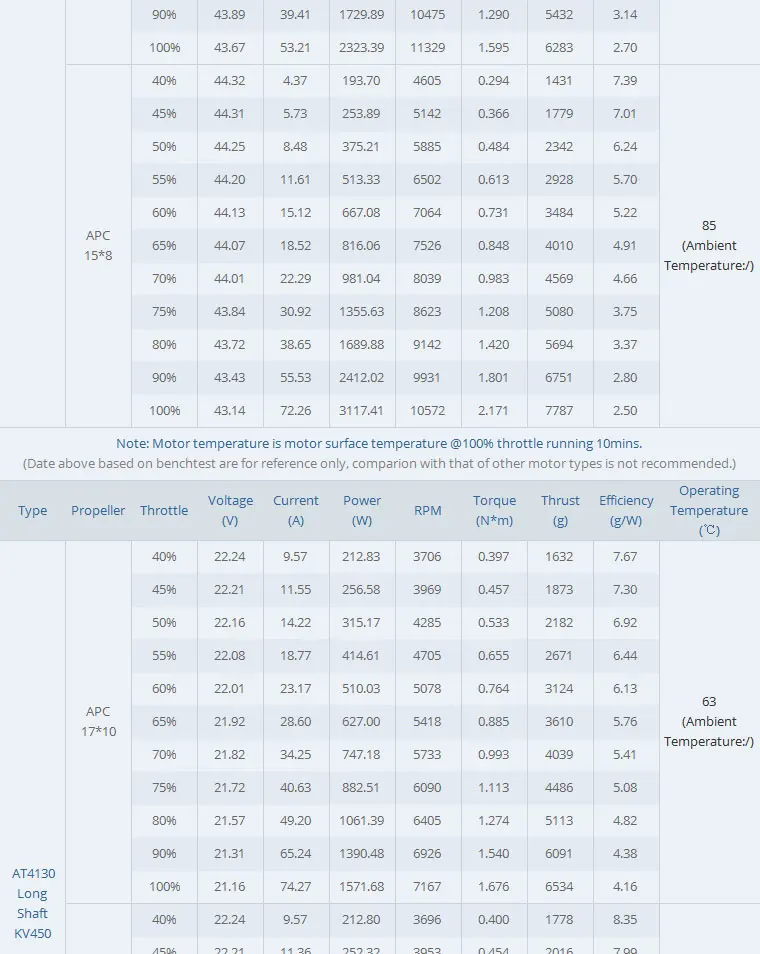Click the Torque (N*m) column header
The height and width of the screenshot is (954, 760).
(495, 510)
